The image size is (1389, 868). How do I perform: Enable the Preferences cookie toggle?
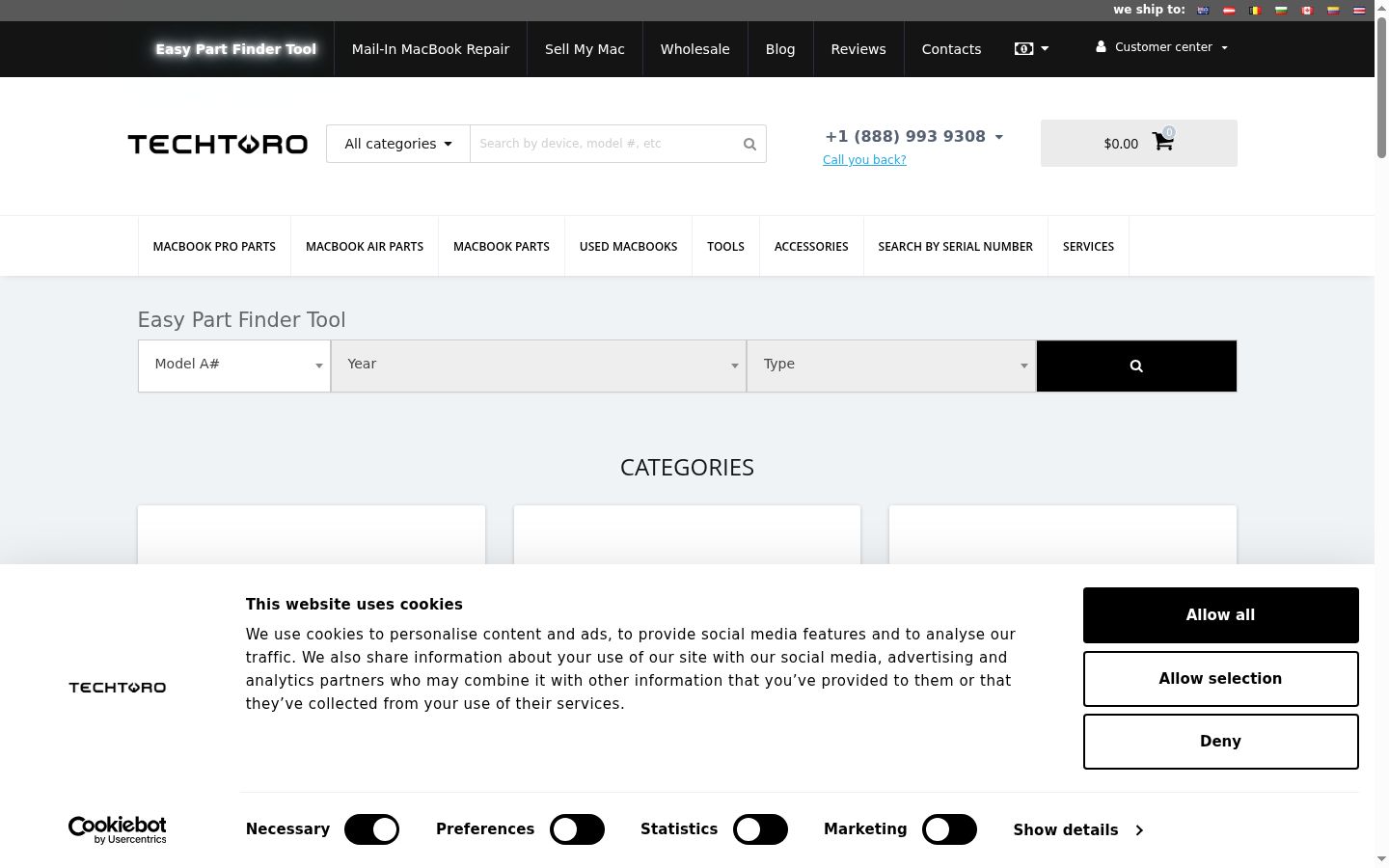coord(577,829)
